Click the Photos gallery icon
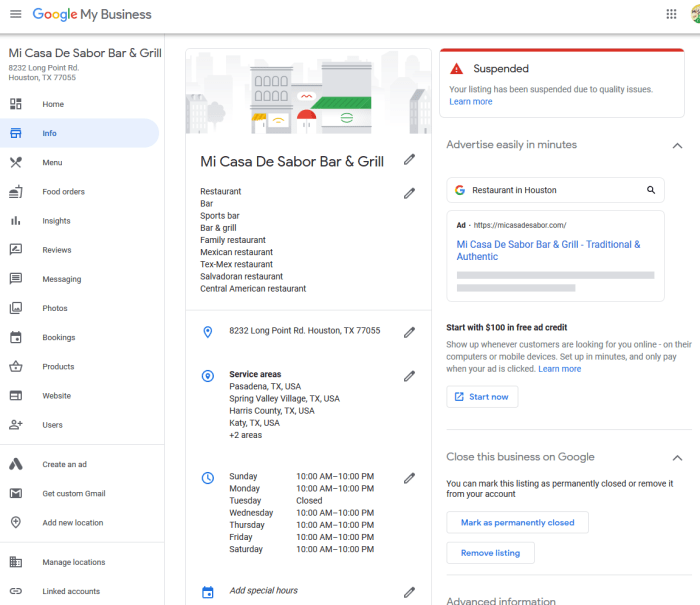 tap(16, 308)
